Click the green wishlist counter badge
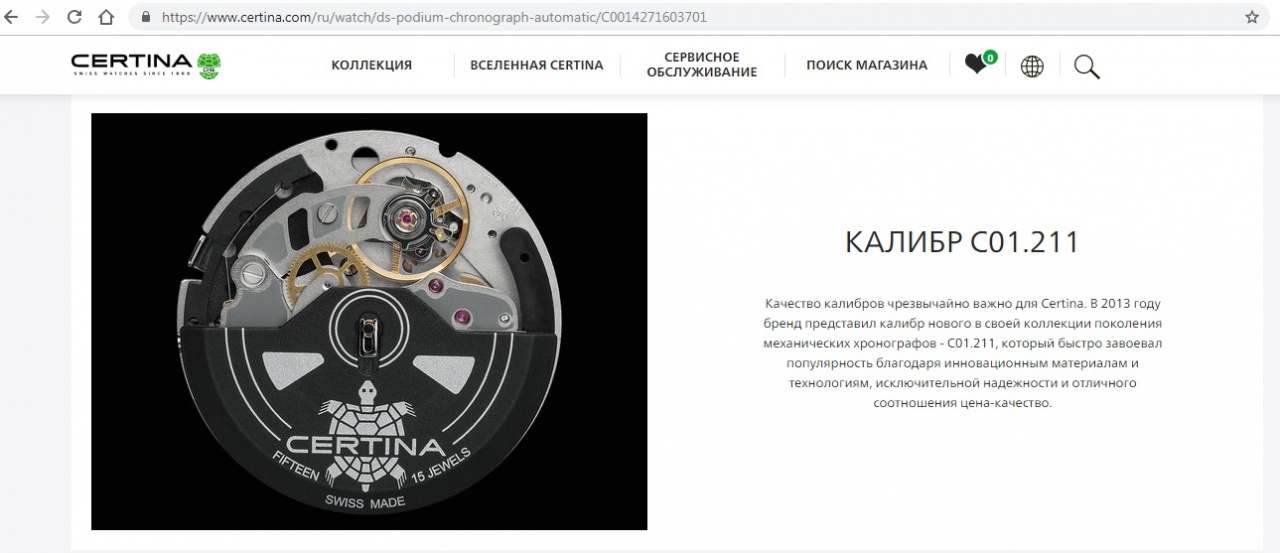 click(x=990, y=57)
